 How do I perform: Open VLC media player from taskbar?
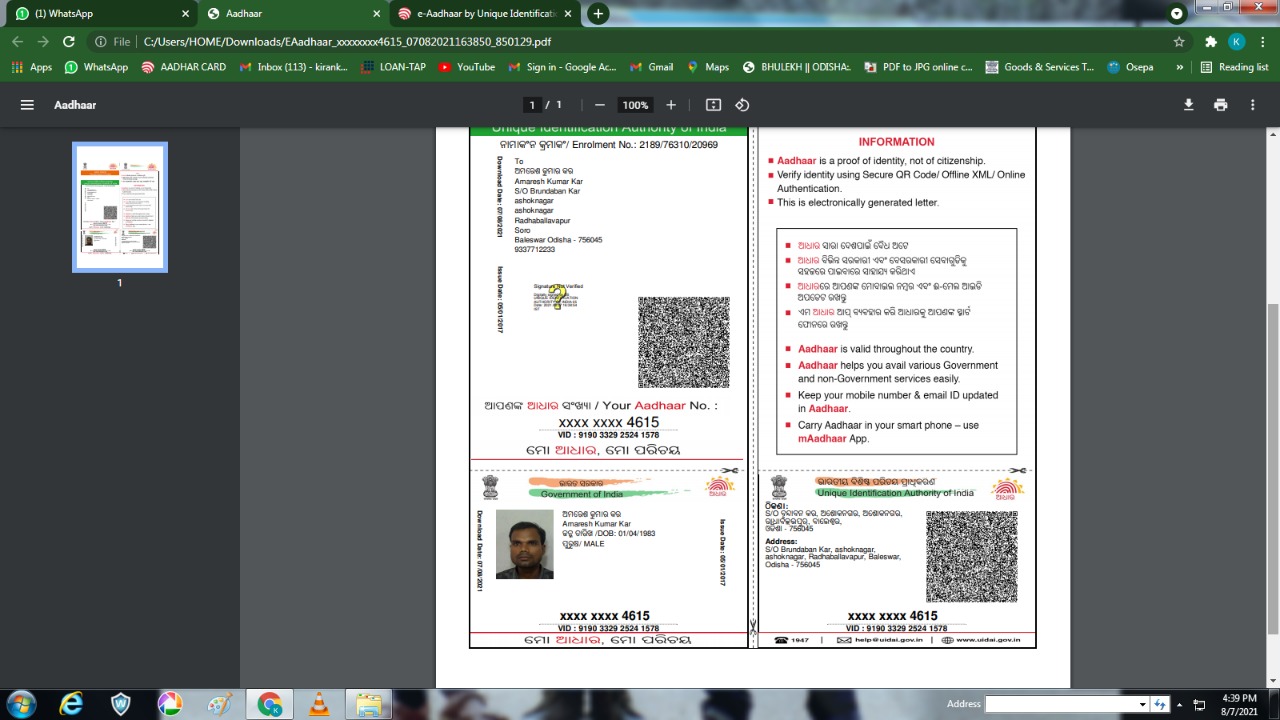point(319,704)
